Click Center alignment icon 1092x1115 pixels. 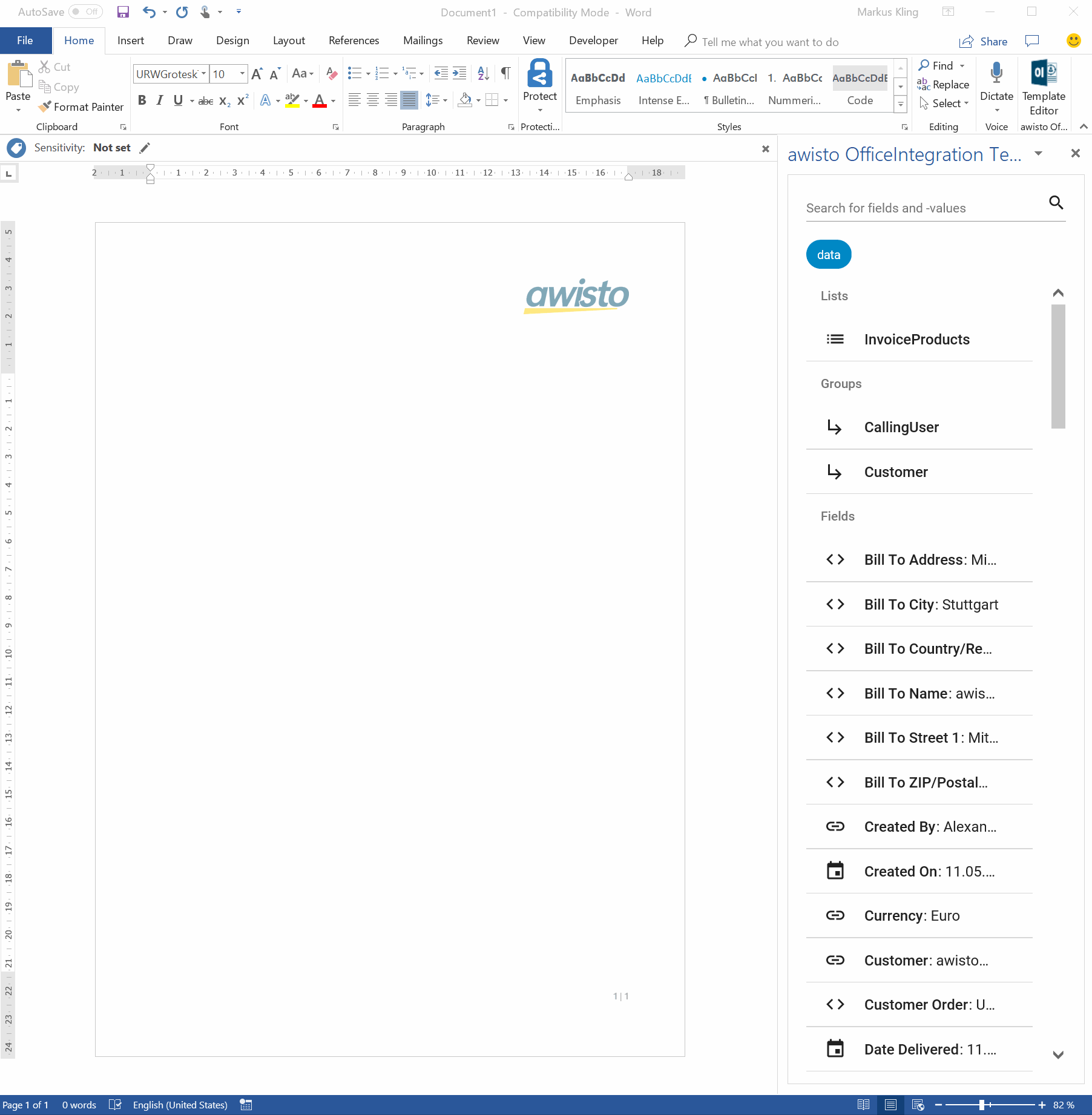[373, 100]
